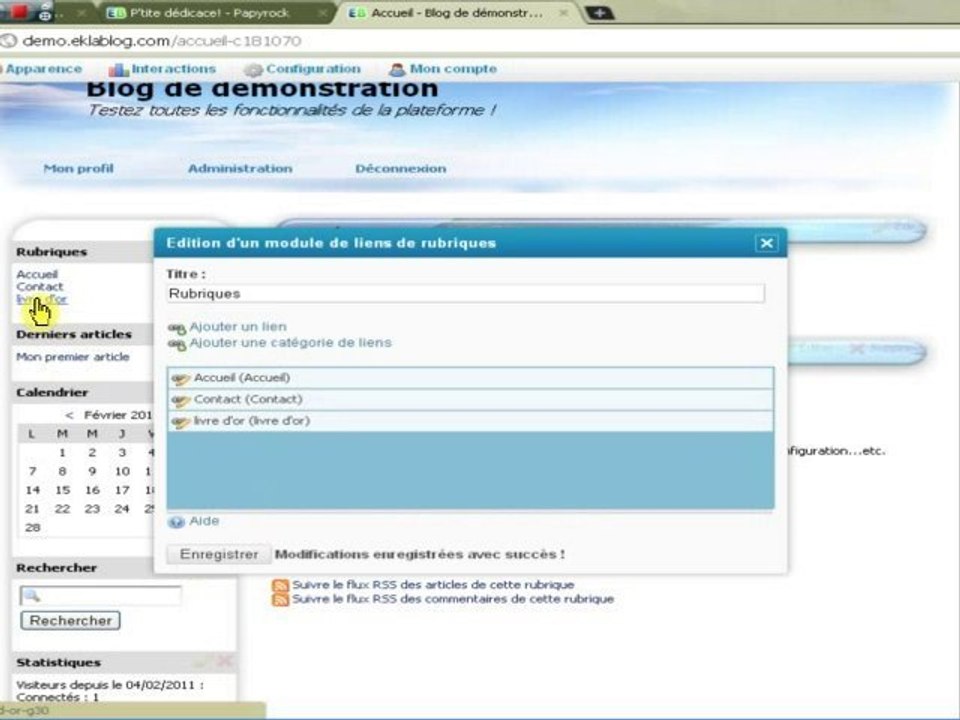Open the Interactions menu
This screenshot has height=720, width=960.
[173, 69]
